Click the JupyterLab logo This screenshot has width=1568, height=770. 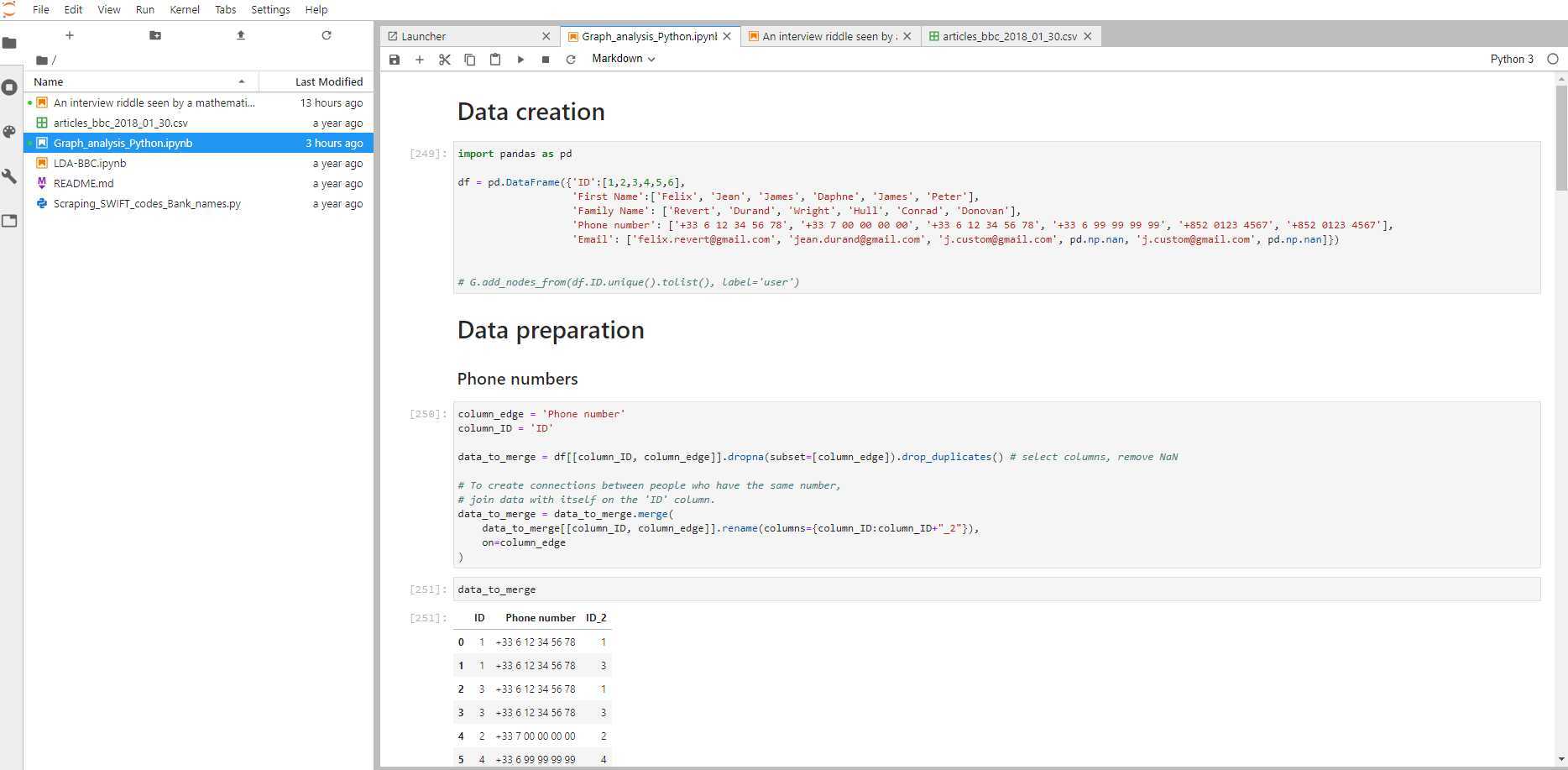point(9,9)
